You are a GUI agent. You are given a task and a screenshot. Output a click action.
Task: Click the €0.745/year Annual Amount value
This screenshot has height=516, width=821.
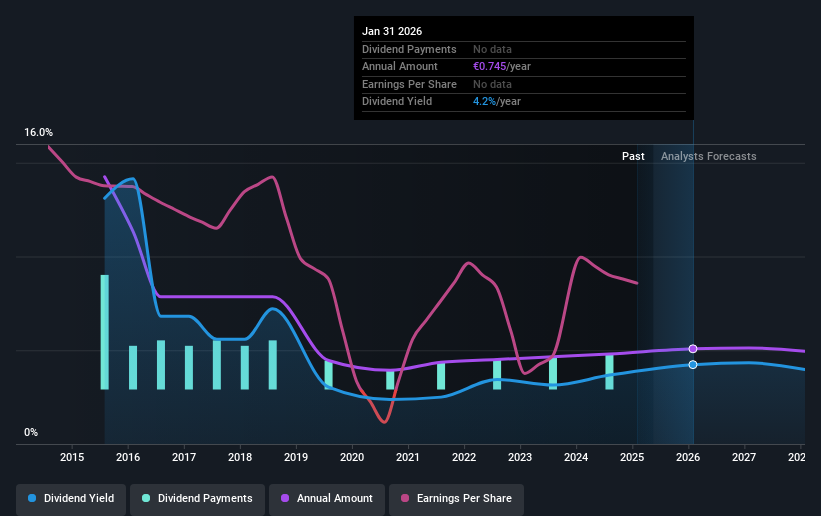[x=502, y=67]
